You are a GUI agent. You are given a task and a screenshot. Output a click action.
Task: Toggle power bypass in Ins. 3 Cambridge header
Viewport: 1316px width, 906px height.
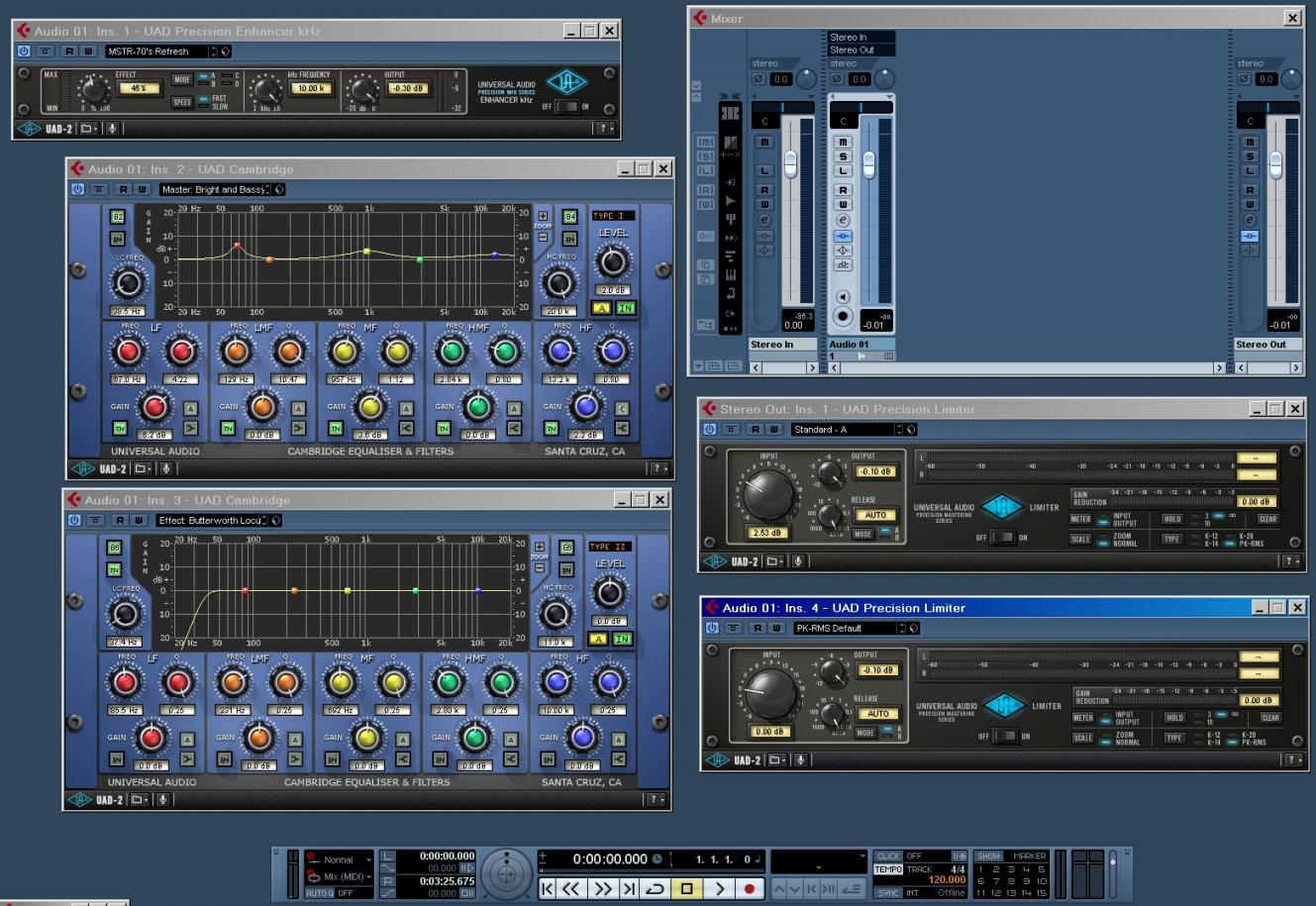tap(74, 520)
